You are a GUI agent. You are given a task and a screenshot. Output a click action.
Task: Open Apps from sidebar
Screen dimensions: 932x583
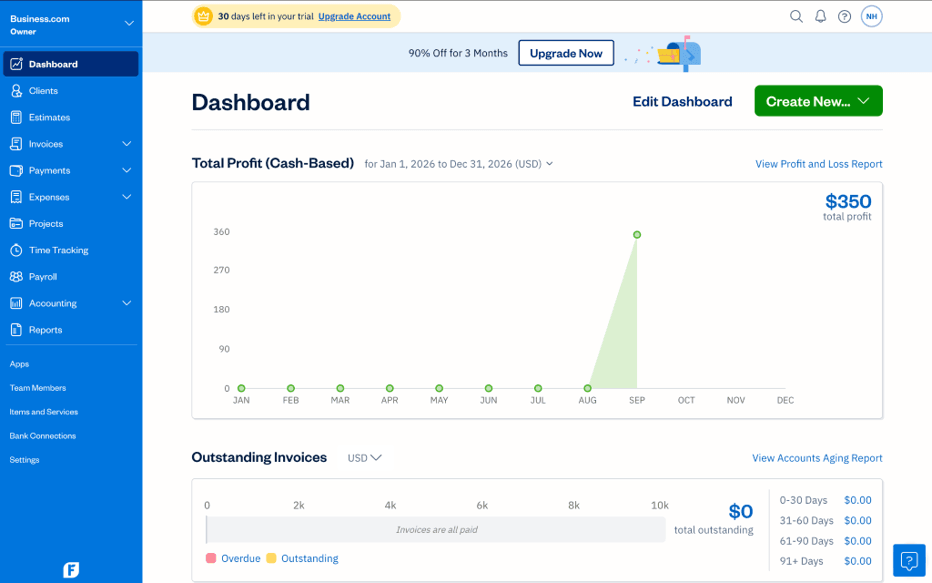(19, 364)
